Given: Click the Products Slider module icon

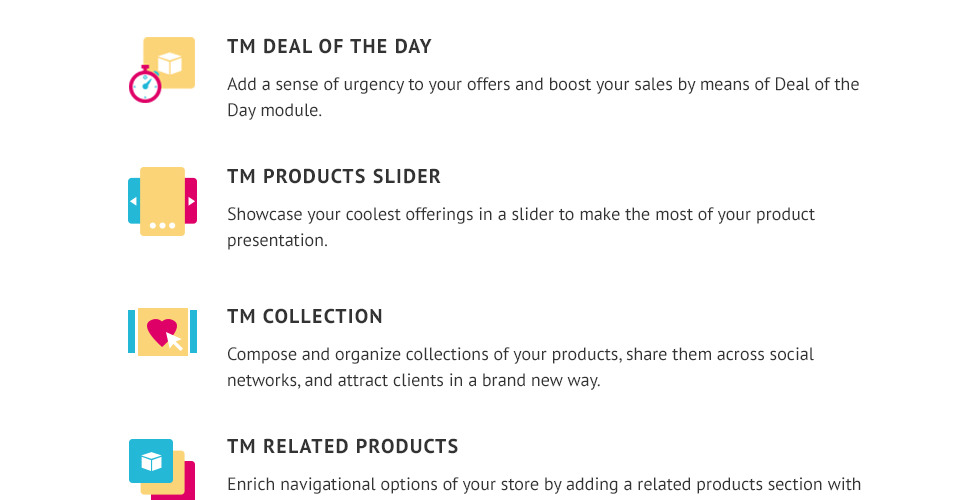Looking at the screenshot, I should [162, 201].
